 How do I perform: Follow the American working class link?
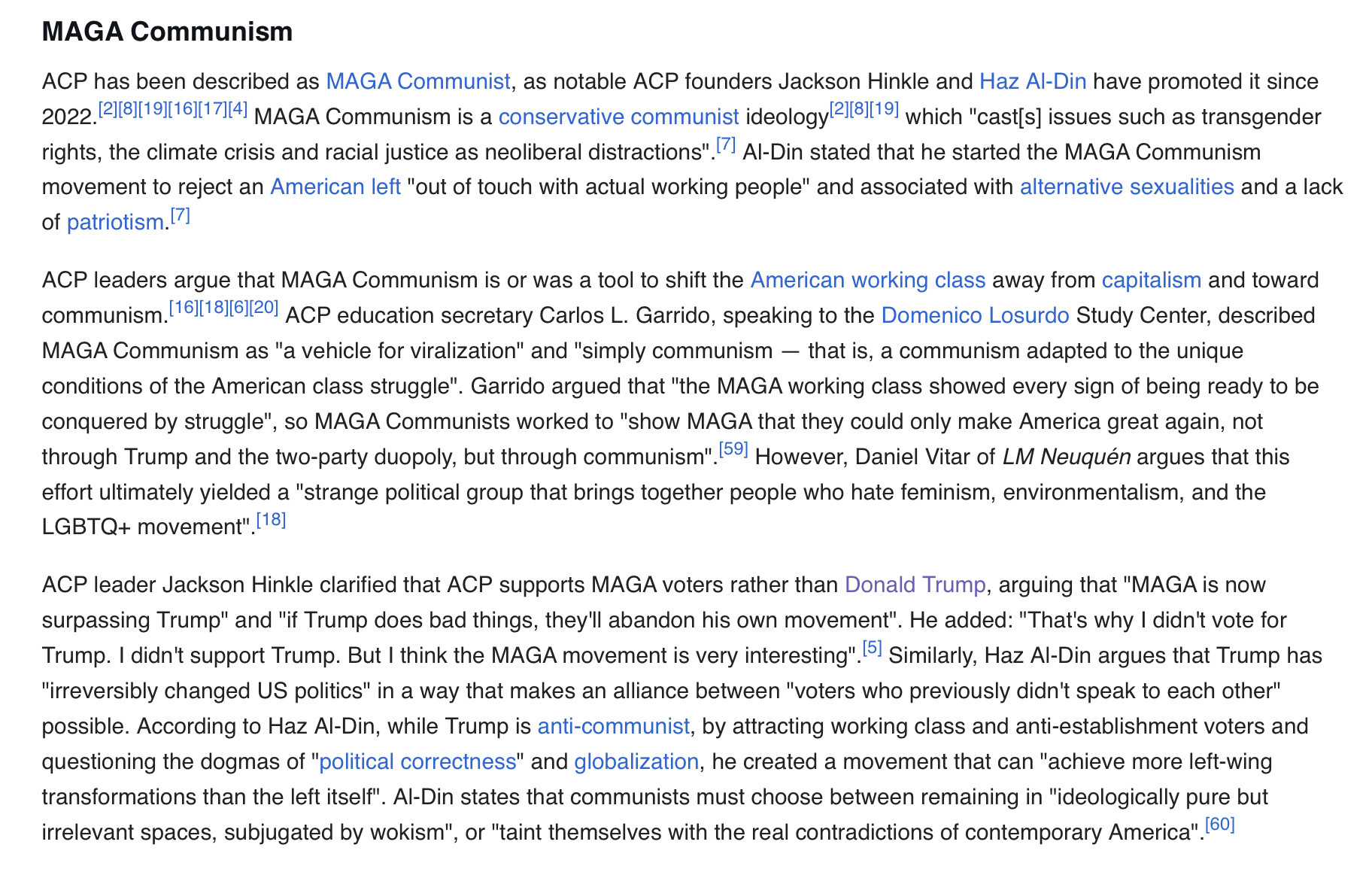867,280
